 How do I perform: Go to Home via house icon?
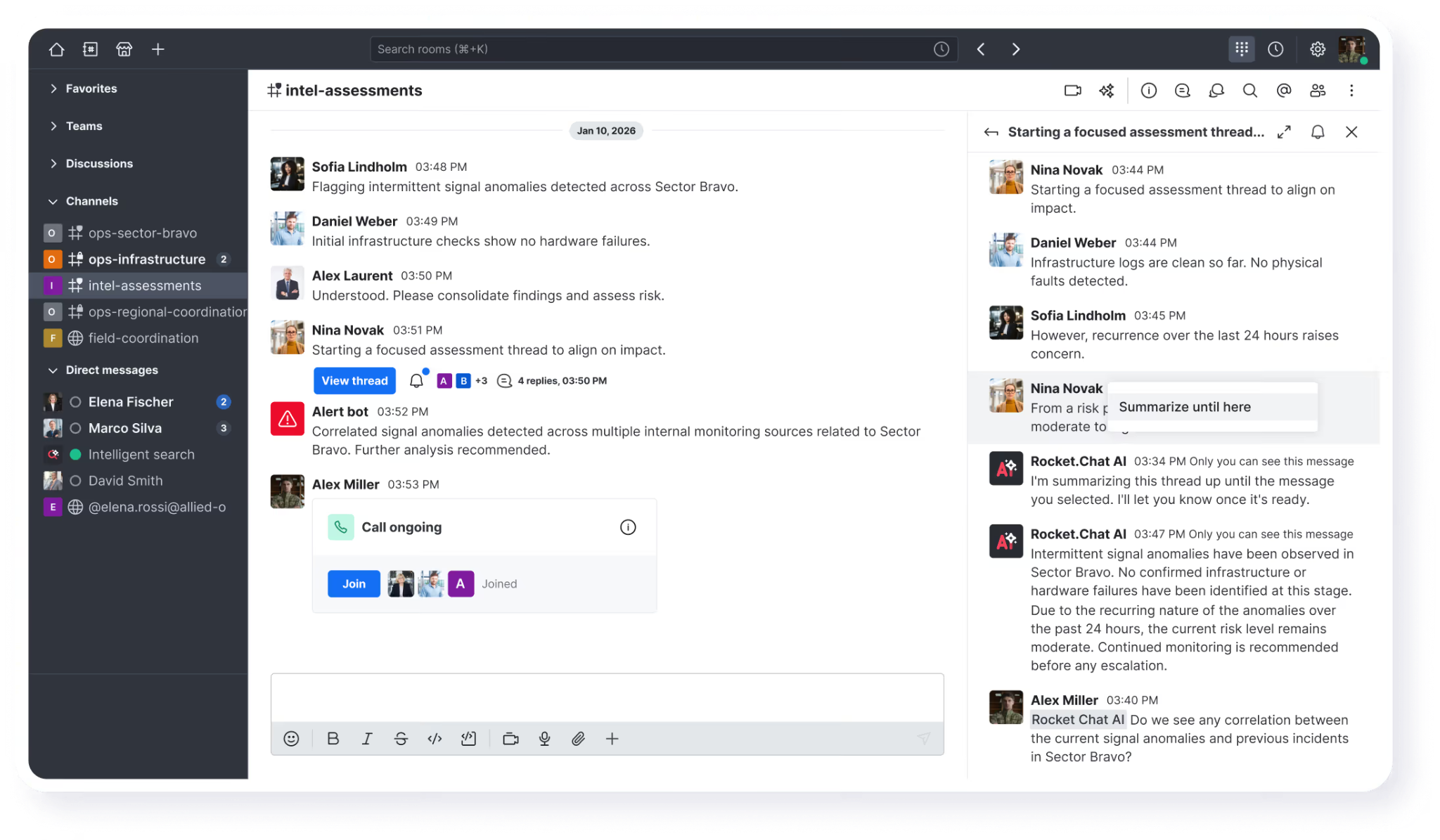coord(56,49)
